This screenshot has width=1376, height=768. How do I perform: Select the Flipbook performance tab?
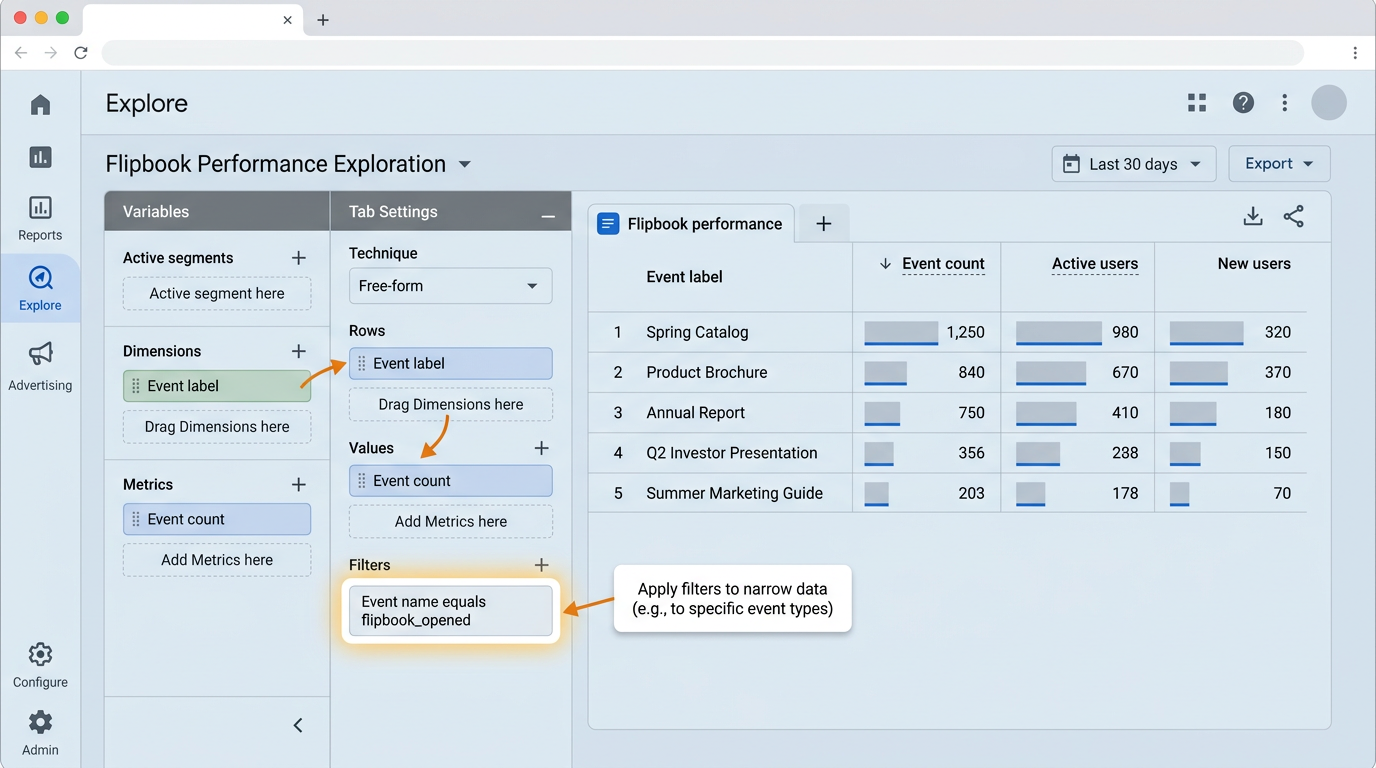[692, 224]
